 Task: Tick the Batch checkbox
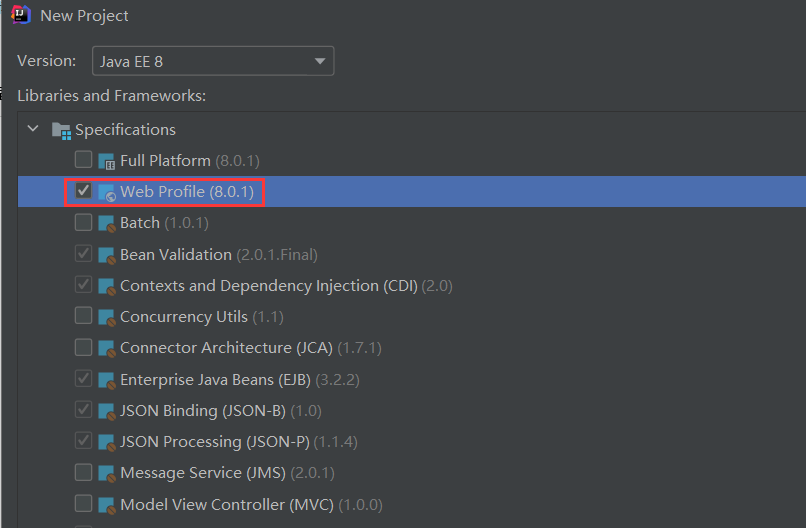(83, 222)
